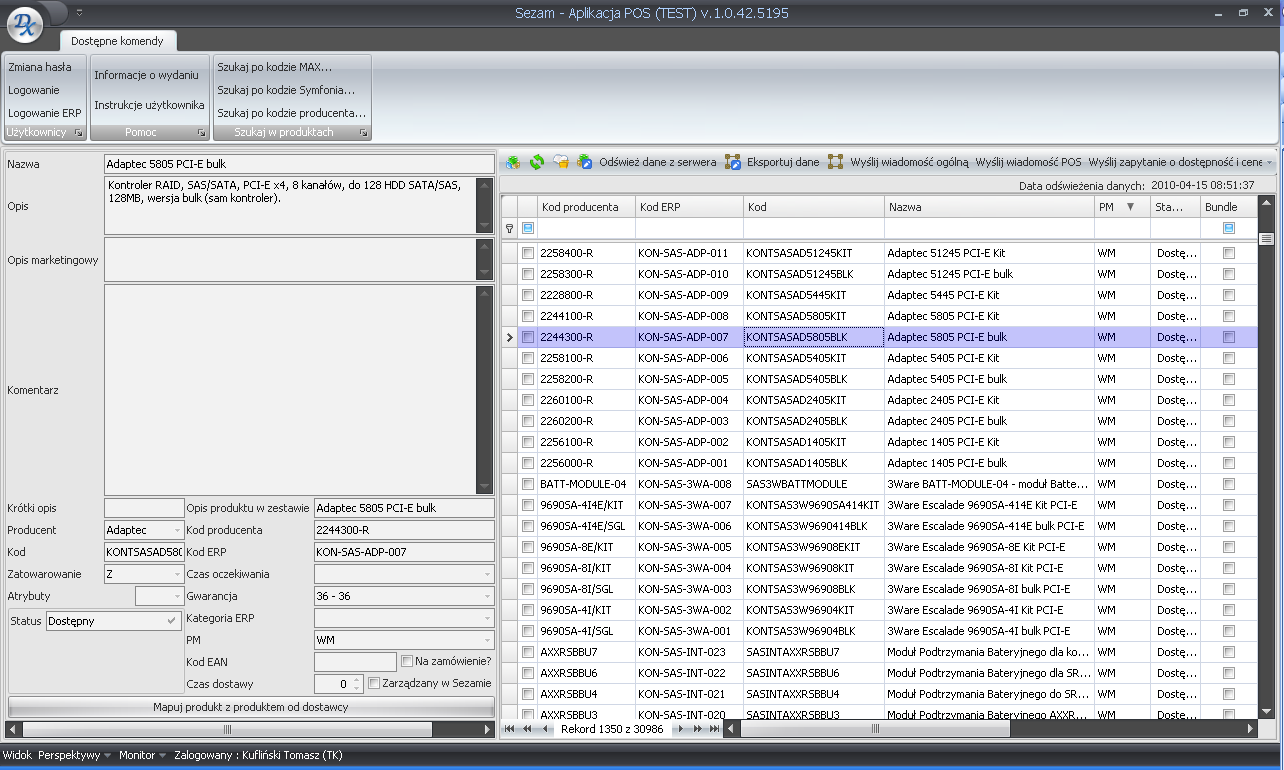Open the Użytkownicy group dialog launcher
The height and width of the screenshot is (770, 1284).
tap(78, 132)
